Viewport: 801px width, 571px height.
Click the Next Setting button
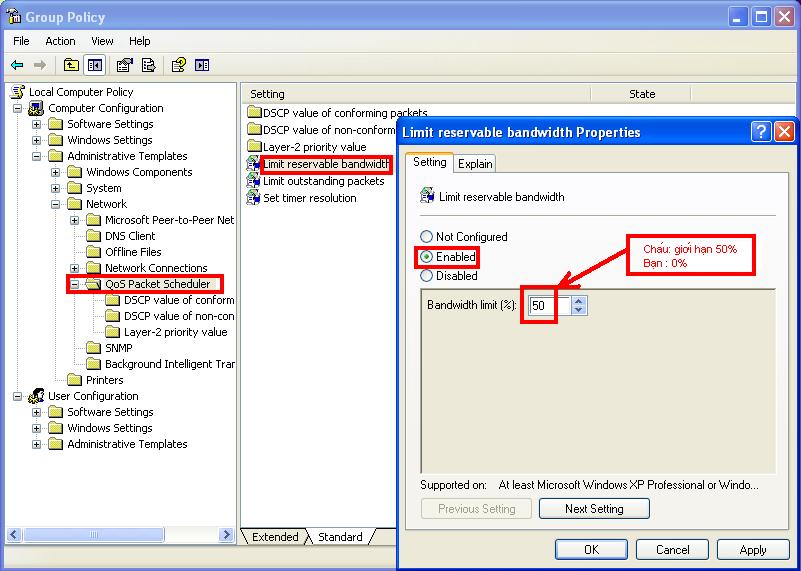[x=594, y=509]
